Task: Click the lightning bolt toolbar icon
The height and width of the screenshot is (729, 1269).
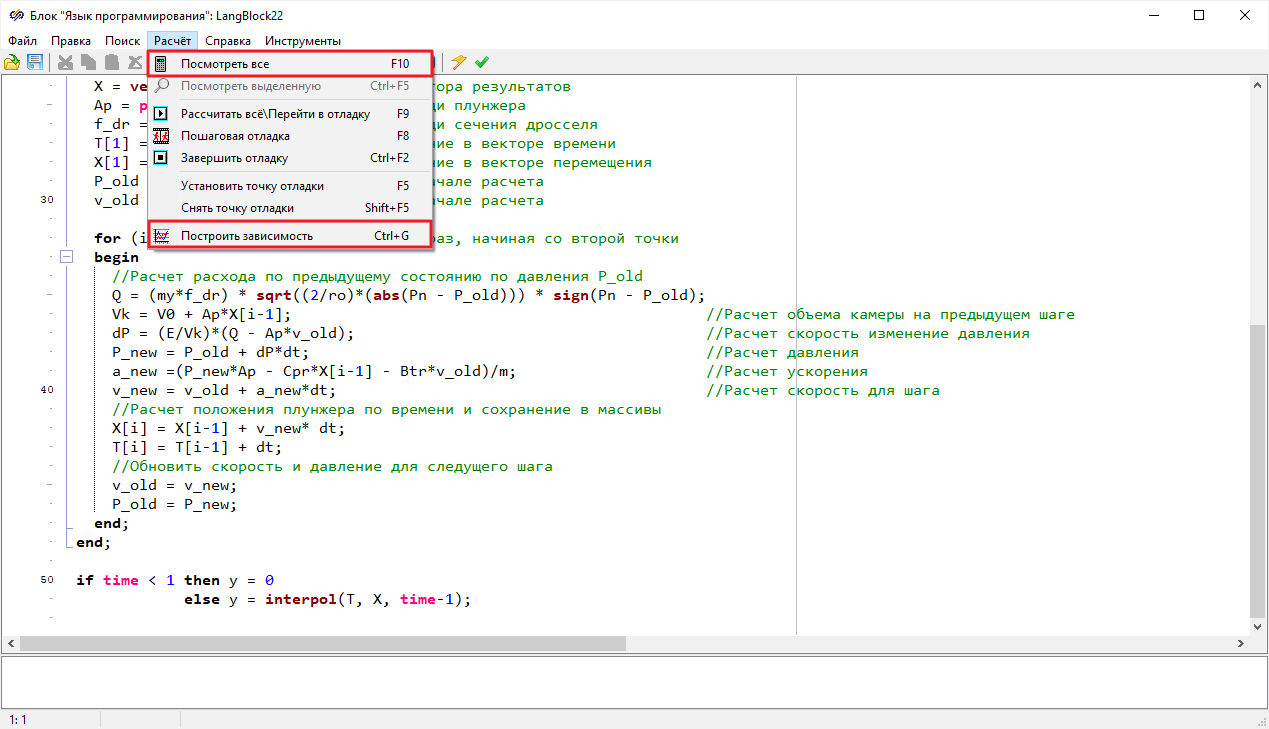Action: coord(459,63)
